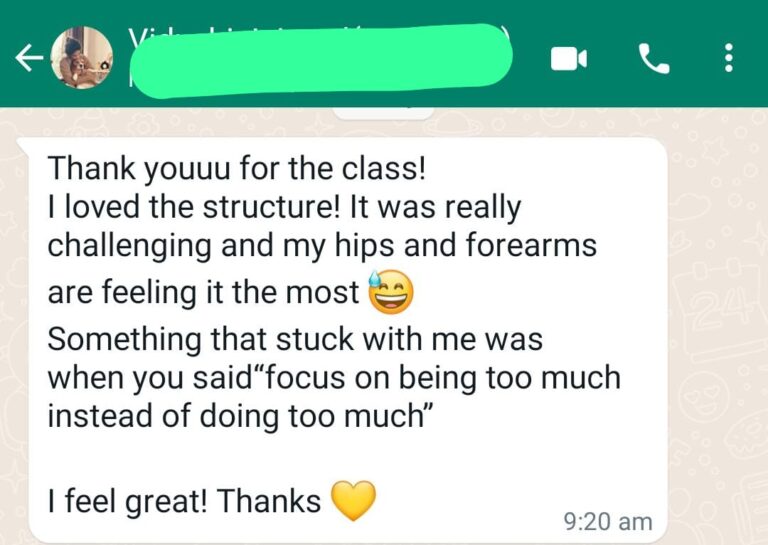Screen dimensions: 768x545
Task: Tap the redacted contact name header
Action: (x=321, y=59)
